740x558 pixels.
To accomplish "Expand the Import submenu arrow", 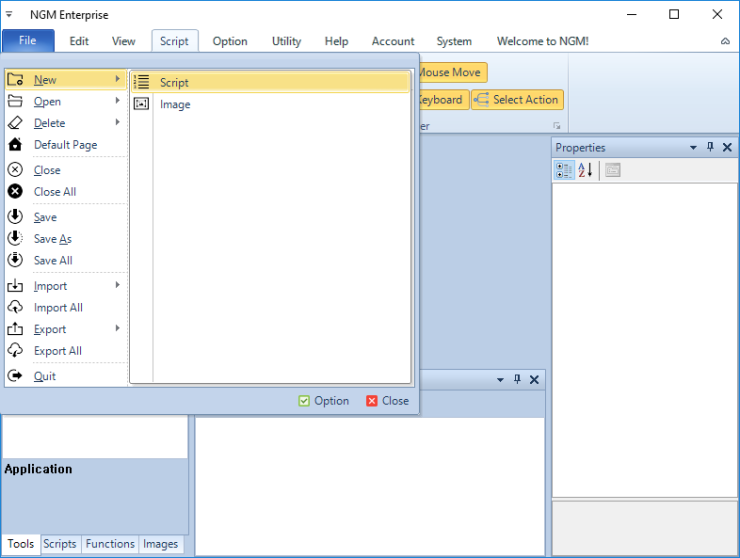I will point(118,285).
